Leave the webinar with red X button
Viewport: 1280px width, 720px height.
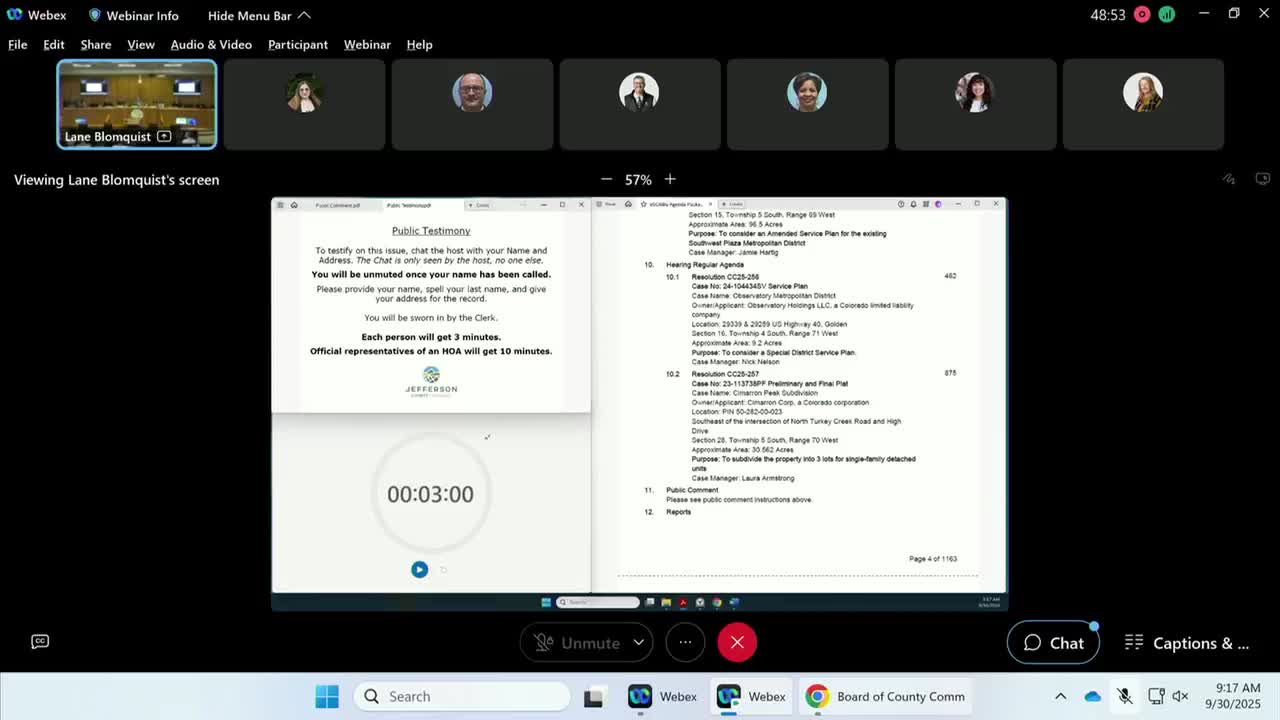pos(737,642)
